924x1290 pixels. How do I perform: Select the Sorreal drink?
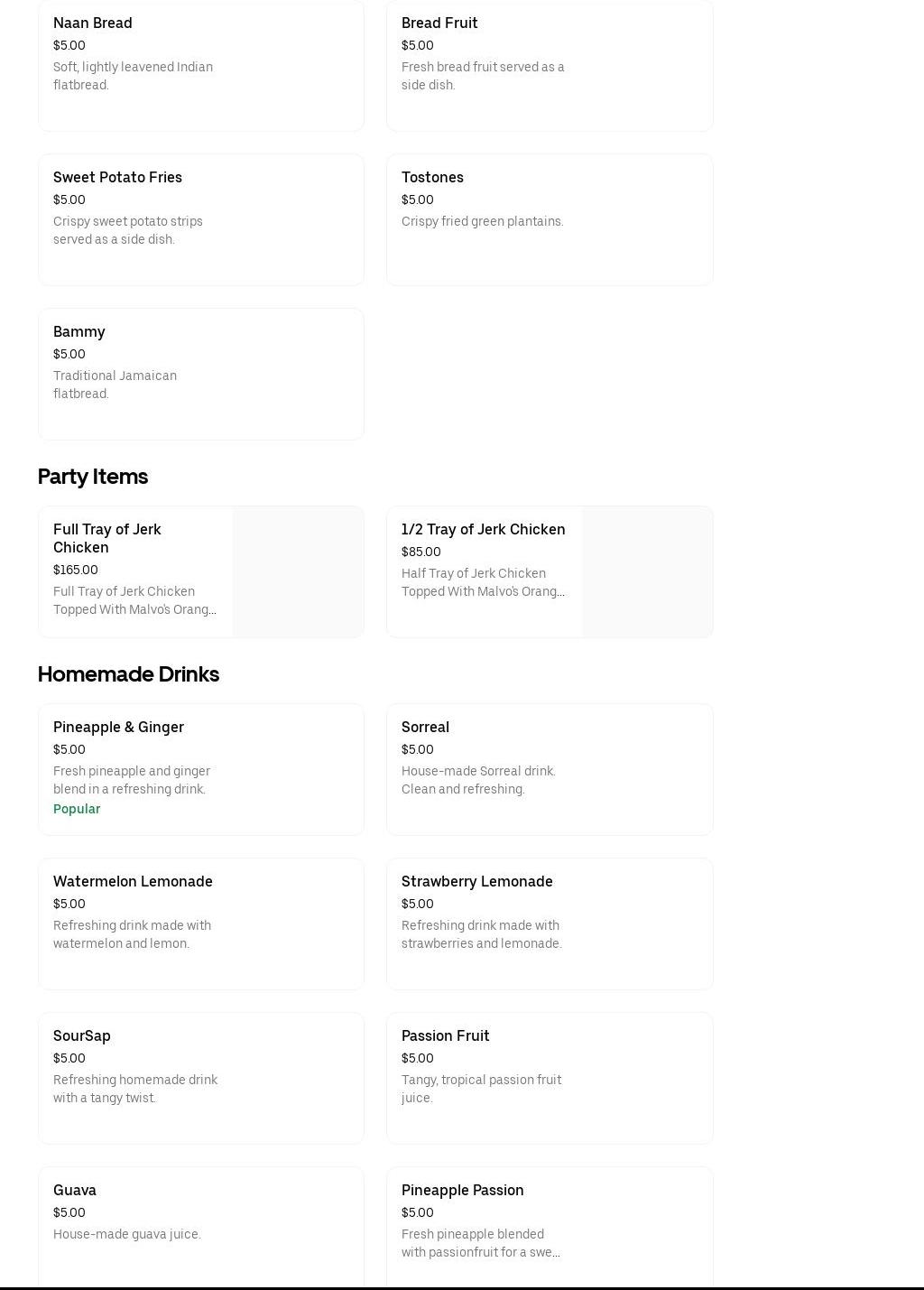pos(549,768)
